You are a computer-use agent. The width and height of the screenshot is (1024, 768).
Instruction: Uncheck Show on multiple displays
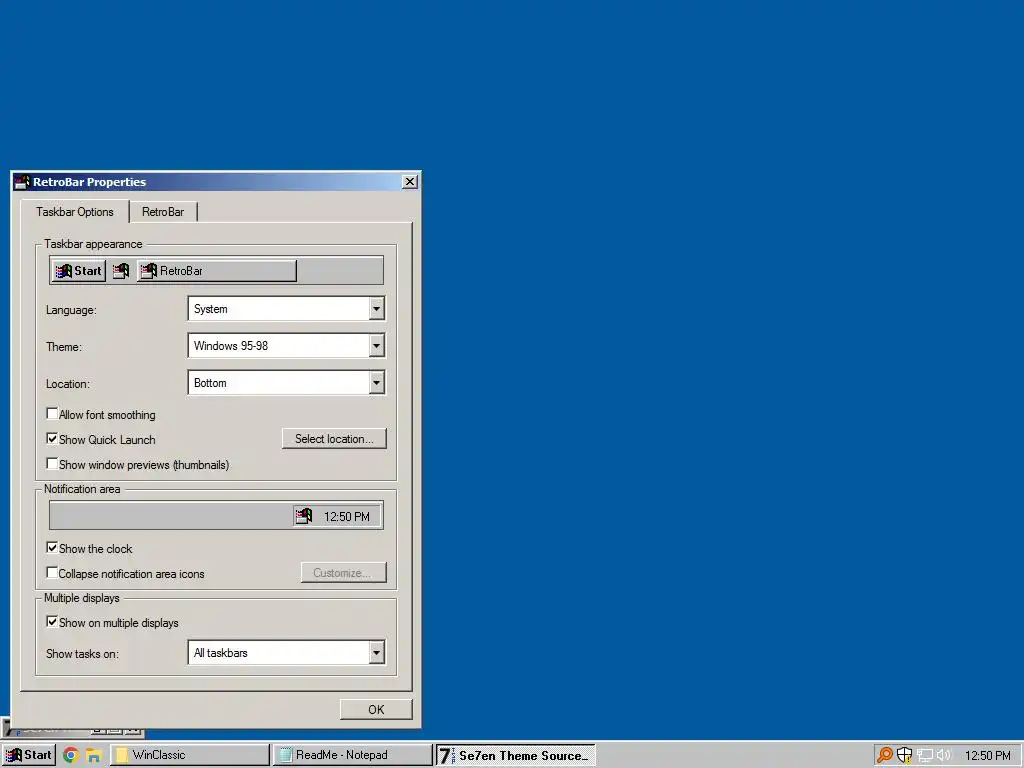tap(52, 622)
